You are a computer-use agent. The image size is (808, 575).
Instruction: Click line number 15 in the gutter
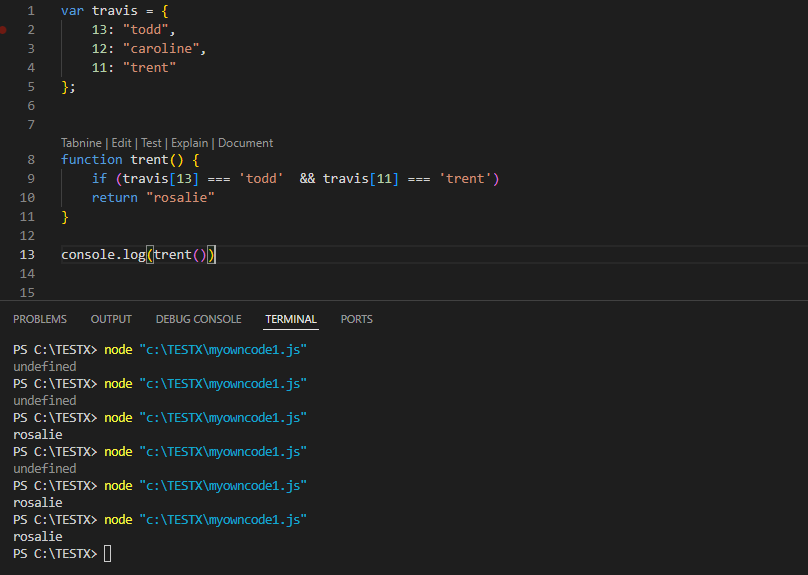pos(27,293)
